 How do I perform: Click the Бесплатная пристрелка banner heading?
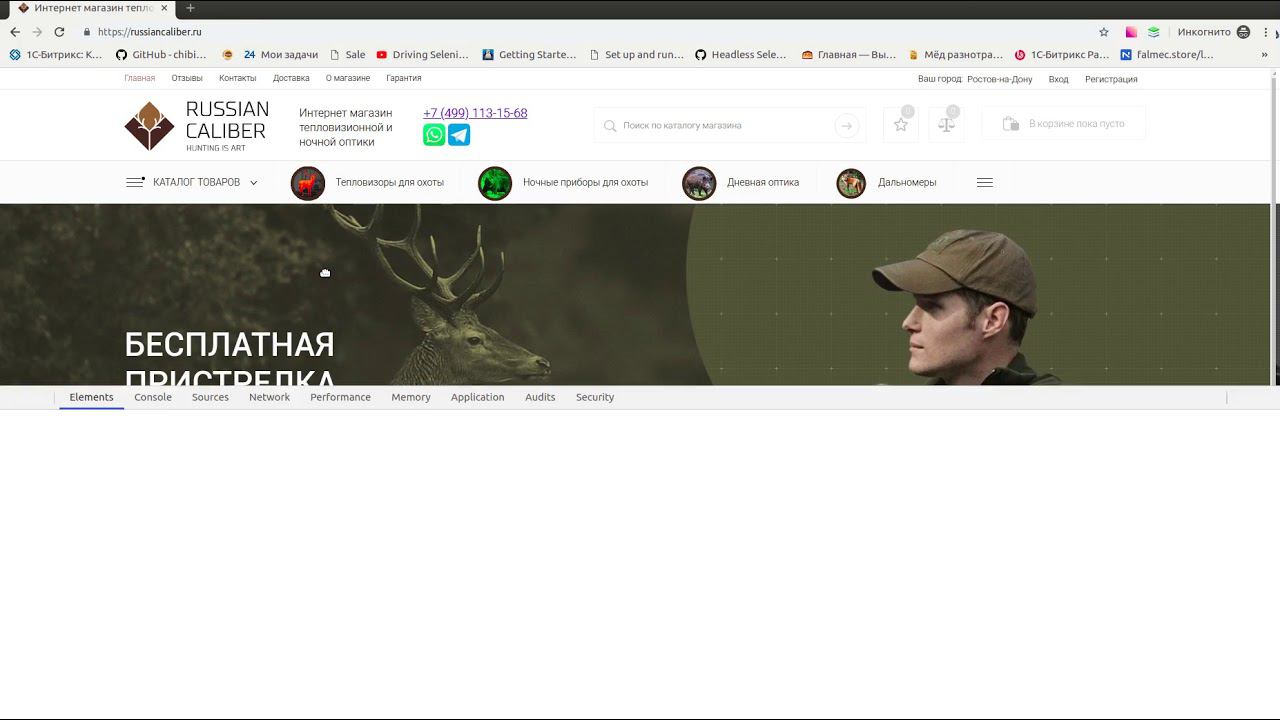230,358
